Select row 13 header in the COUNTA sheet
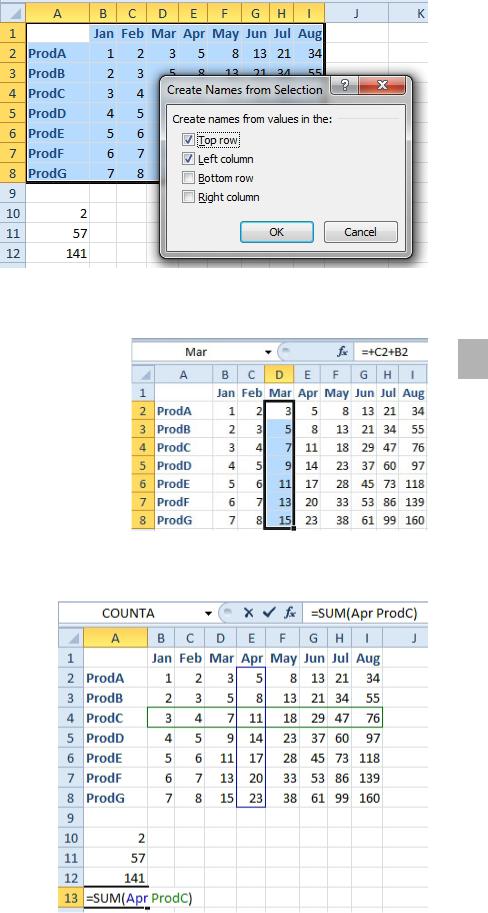This screenshot has width=488, height=913. (70, 898)
